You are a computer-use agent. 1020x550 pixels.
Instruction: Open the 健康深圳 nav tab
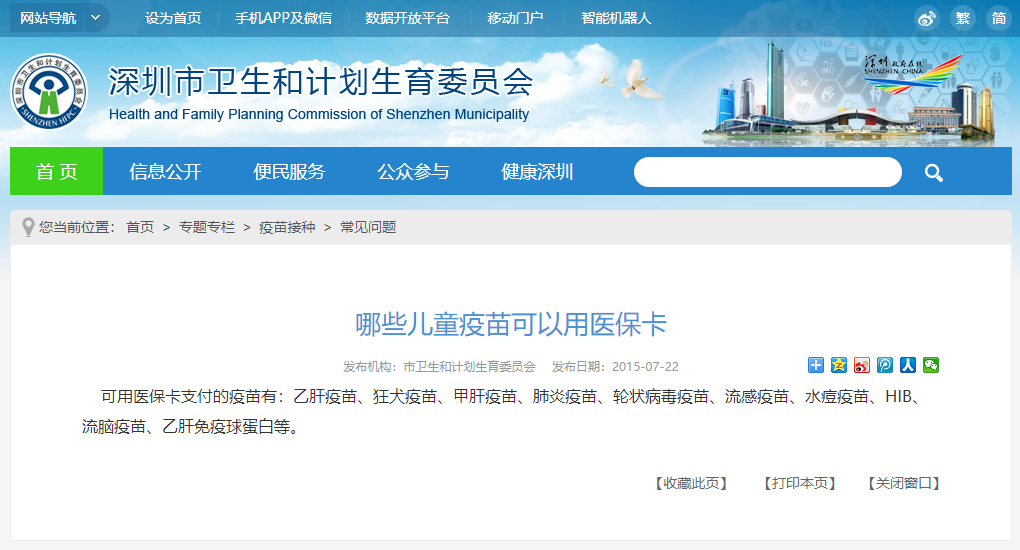(537, 172)
